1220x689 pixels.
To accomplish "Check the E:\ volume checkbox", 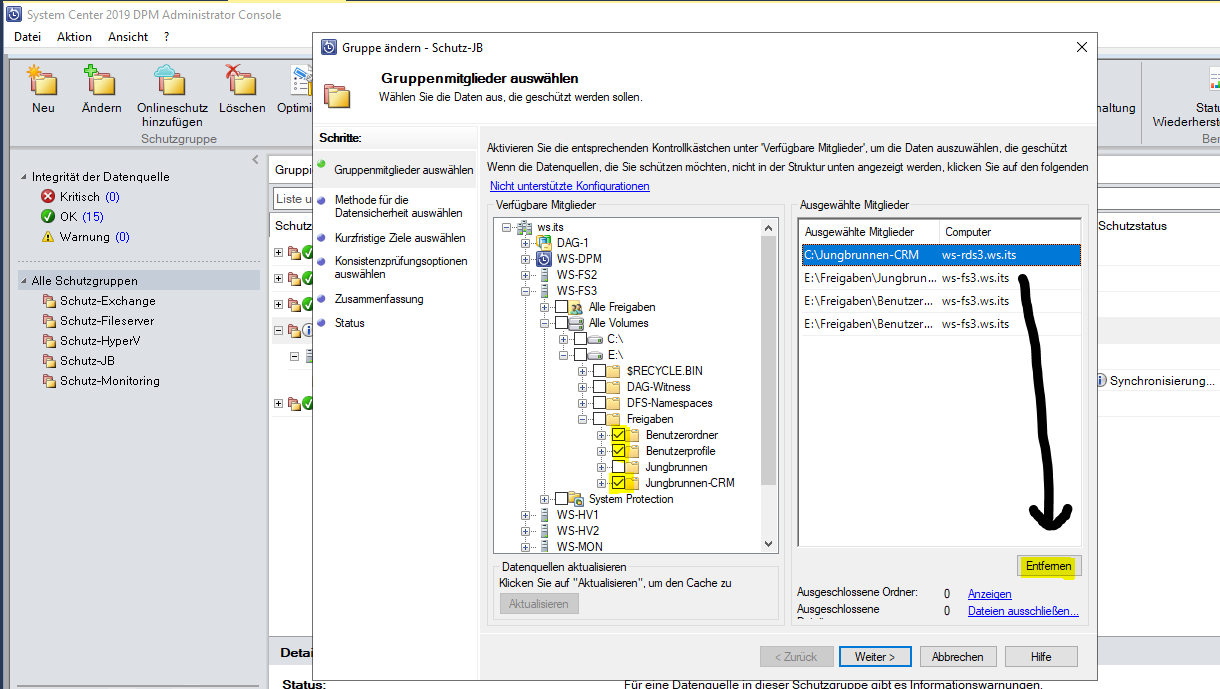I will pyautogui.click(x=581, y=355).
